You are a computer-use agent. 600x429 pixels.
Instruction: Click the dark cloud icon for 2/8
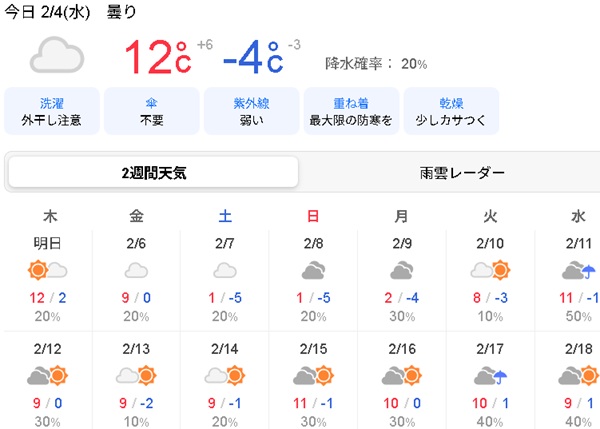(x=313, y=270)
